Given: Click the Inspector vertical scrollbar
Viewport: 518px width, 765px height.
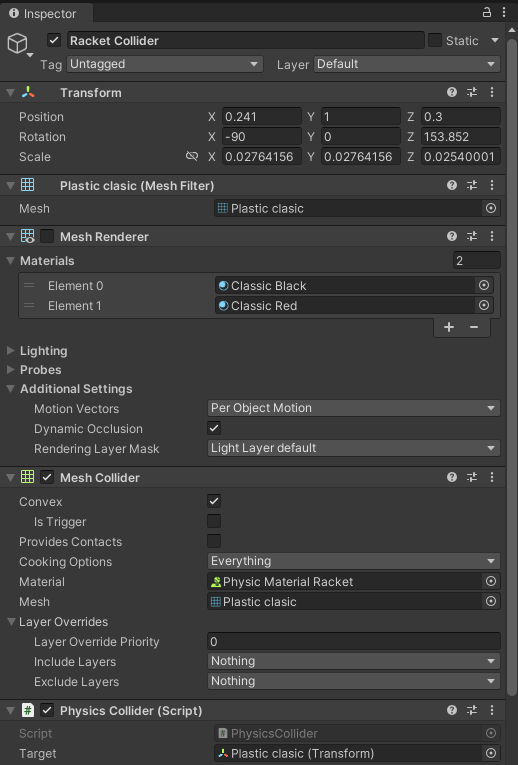Looking at the screenshot, I should [x=511, y=366].
